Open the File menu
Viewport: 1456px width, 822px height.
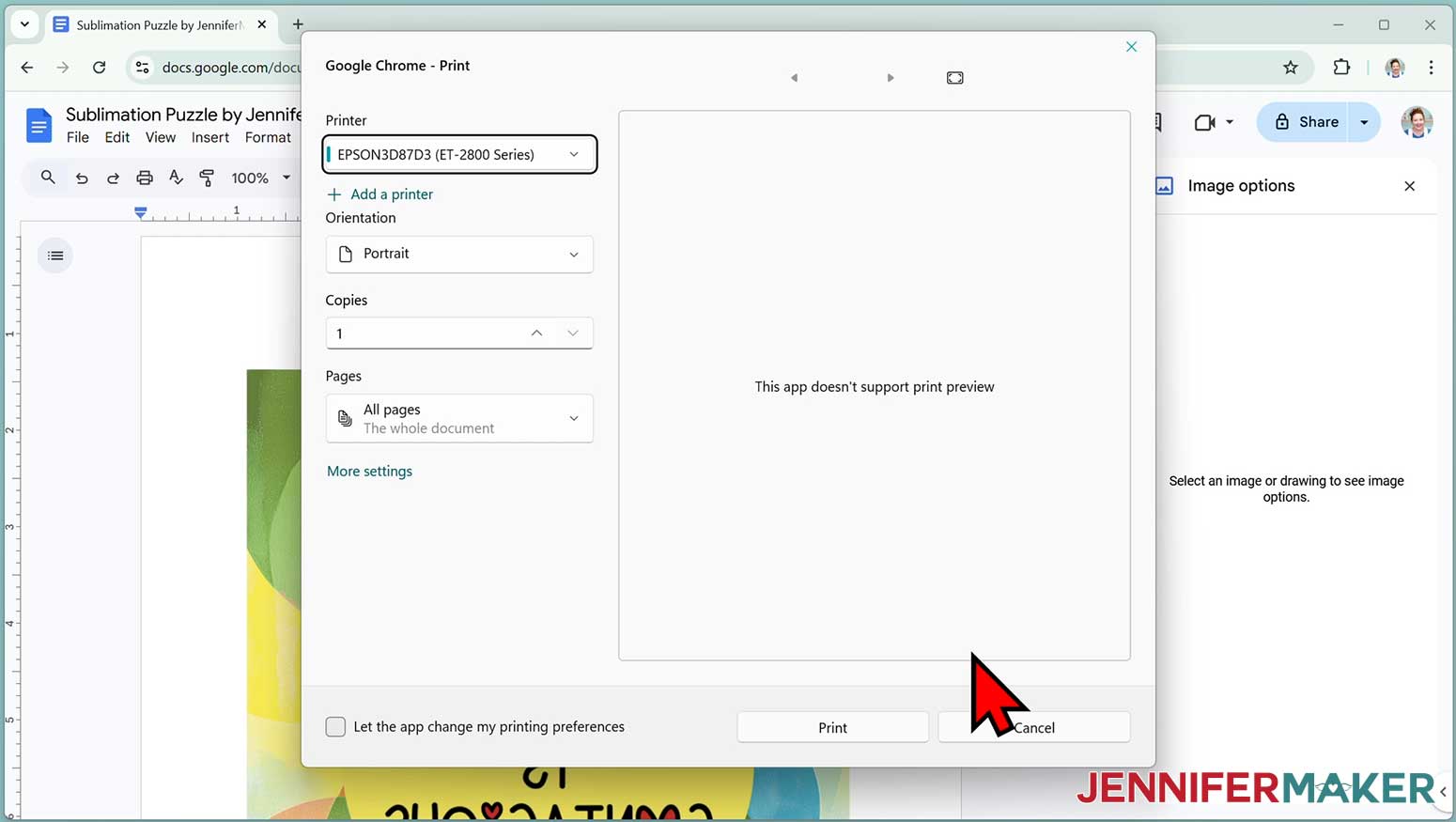78,137
